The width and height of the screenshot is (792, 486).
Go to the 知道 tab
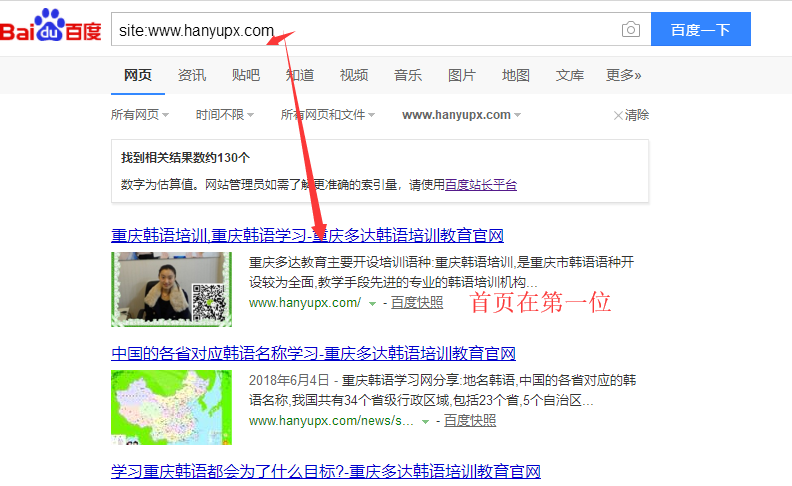click(x=300, y=75)
